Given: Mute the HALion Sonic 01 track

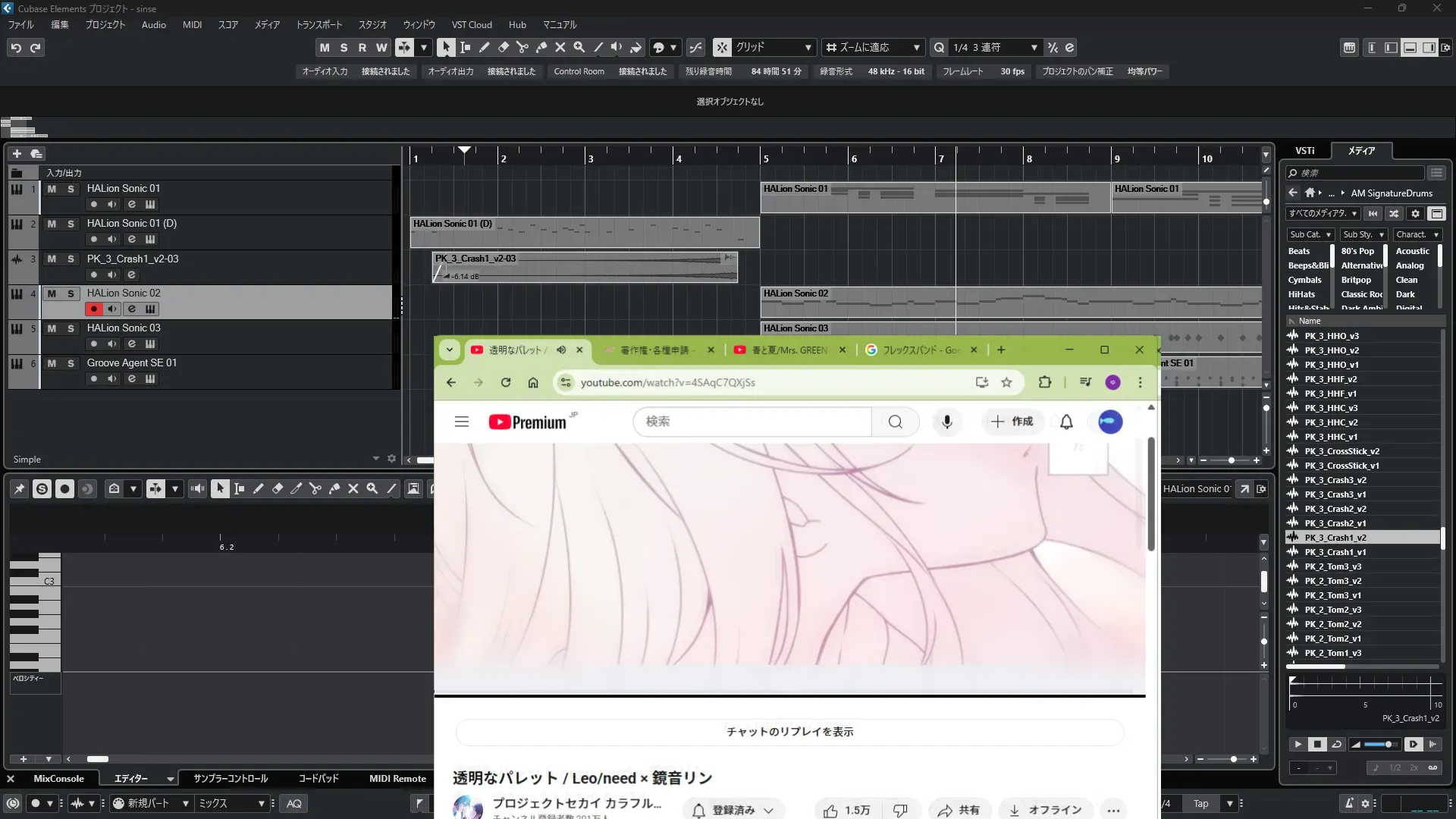Looking at the screenshot, I should tap(52, 189).
